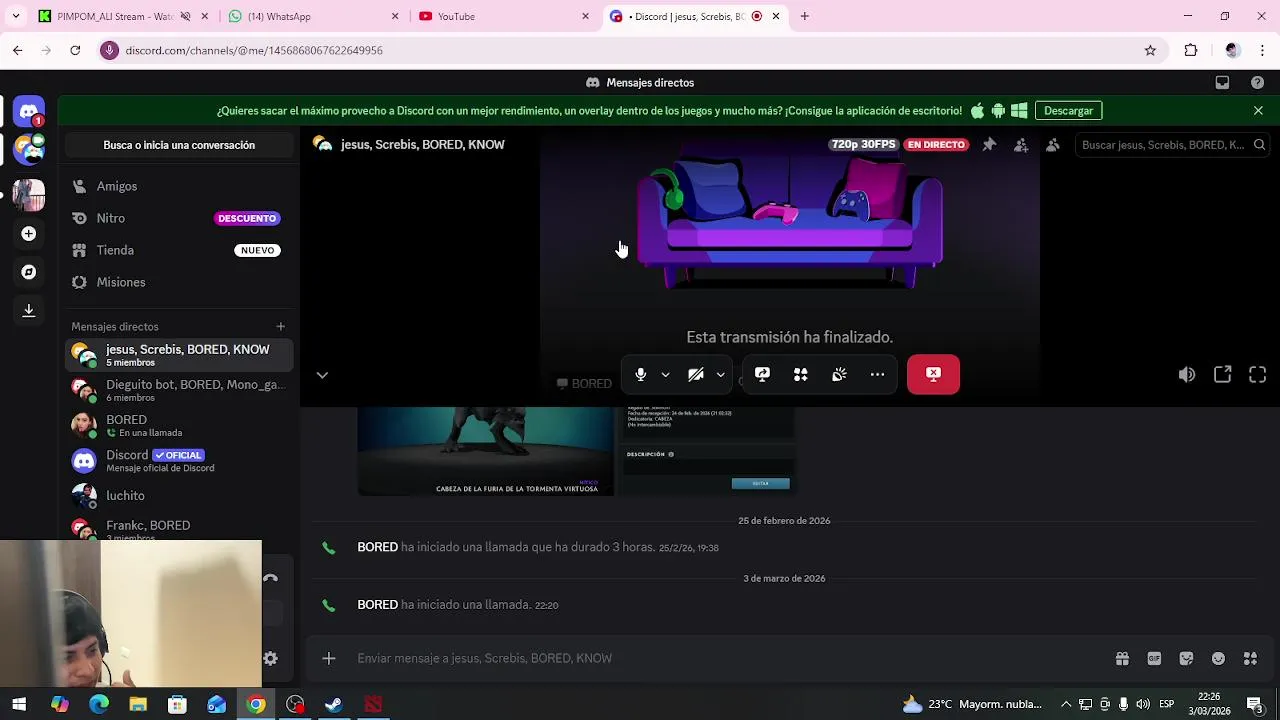Collapse the call panel chevron
Viewport: 1280px width, 720px height.
[322, 375]
